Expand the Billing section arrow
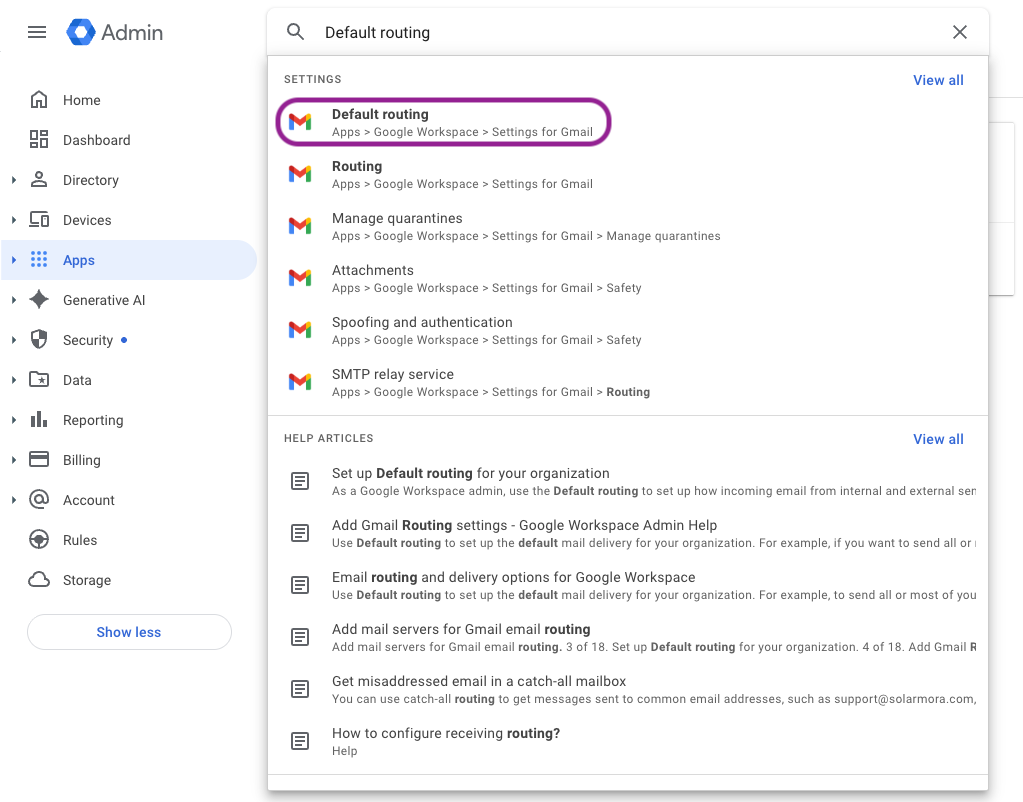 tap(14, 460)
